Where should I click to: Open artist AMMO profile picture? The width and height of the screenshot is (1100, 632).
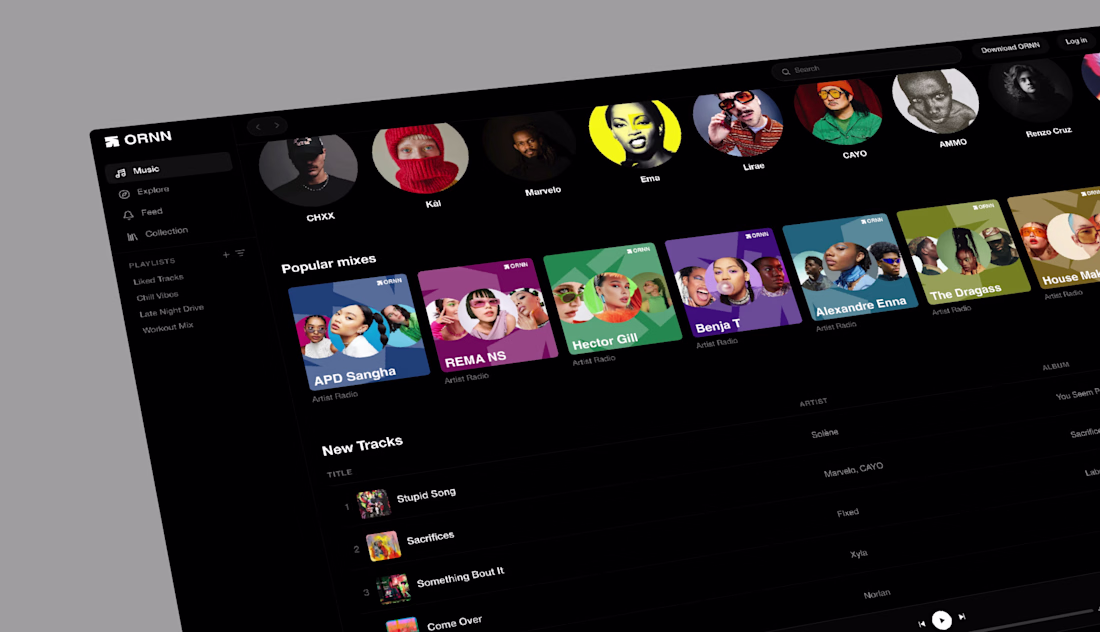coord(935,102)
